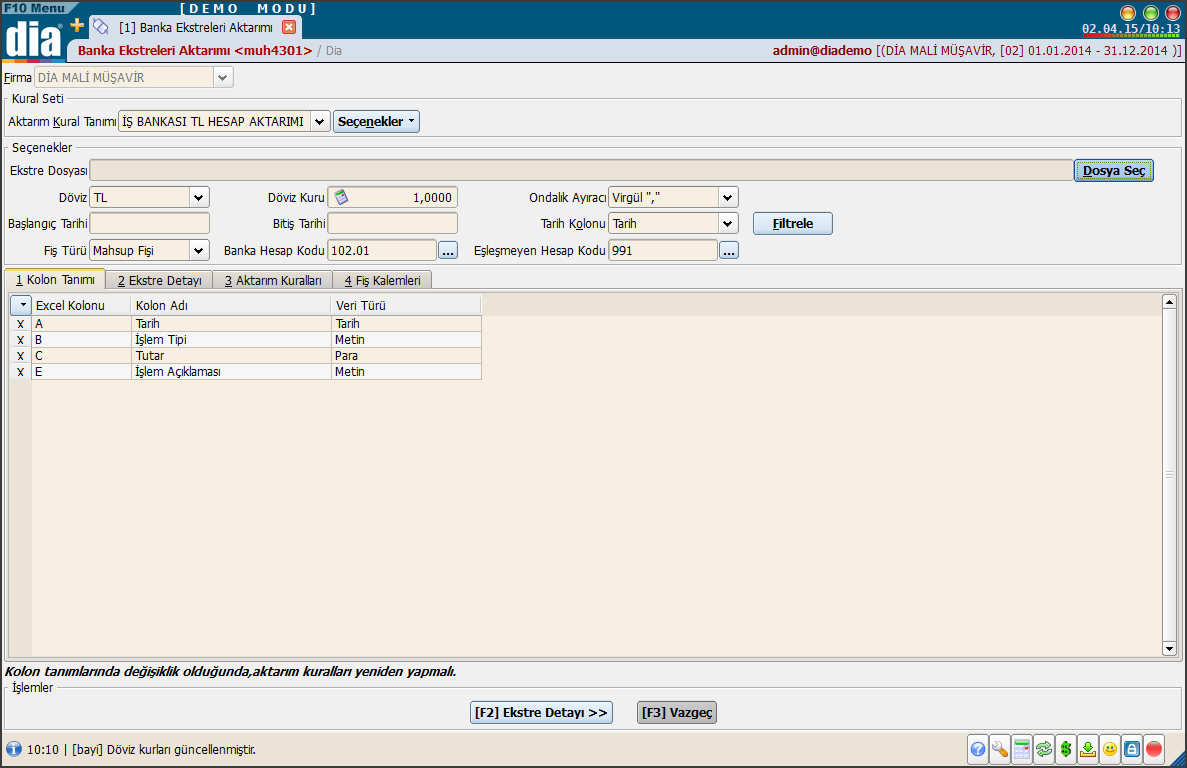
Task: Click the green window control button
Action: pyautogui.click(x=1151, y=13)
